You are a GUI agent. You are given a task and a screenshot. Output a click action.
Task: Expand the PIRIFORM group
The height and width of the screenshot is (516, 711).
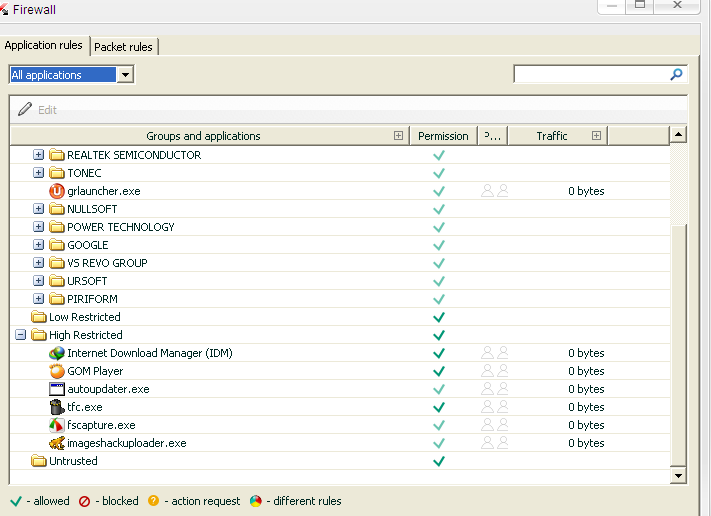(39, 299)
